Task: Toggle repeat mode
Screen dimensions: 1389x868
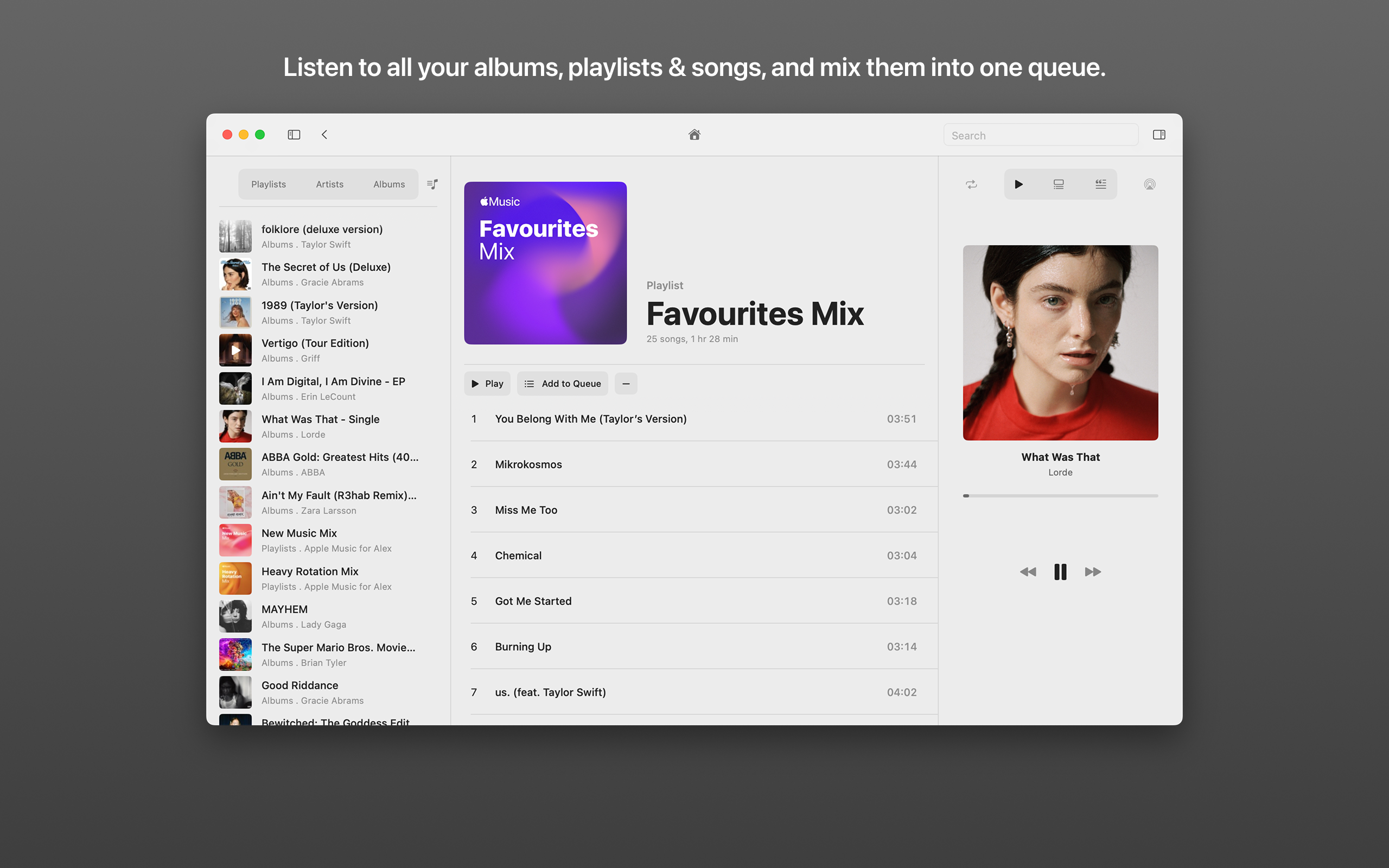Action: coord(971,184)
